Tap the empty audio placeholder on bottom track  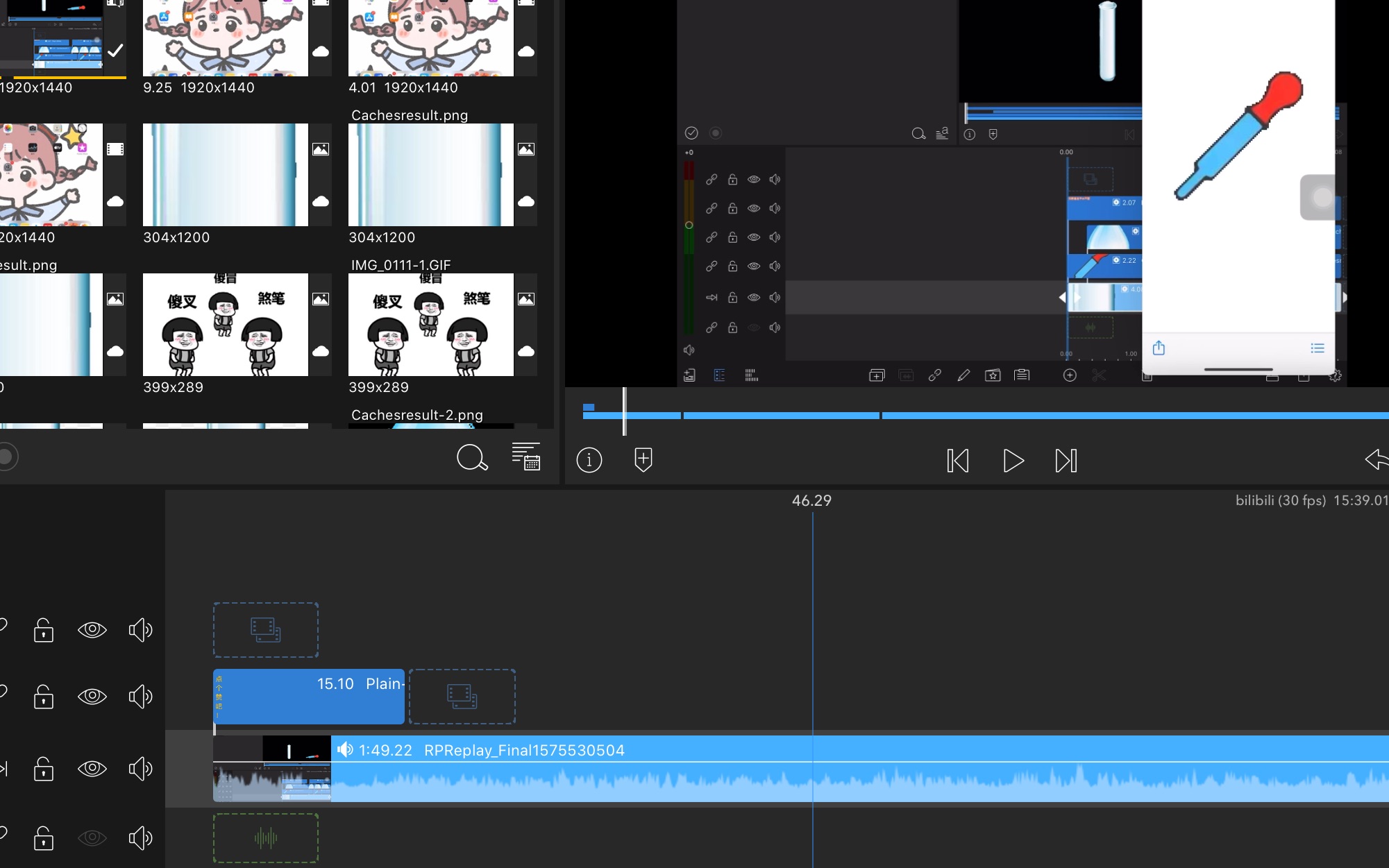pyautogui.click(x=266, y=838)
